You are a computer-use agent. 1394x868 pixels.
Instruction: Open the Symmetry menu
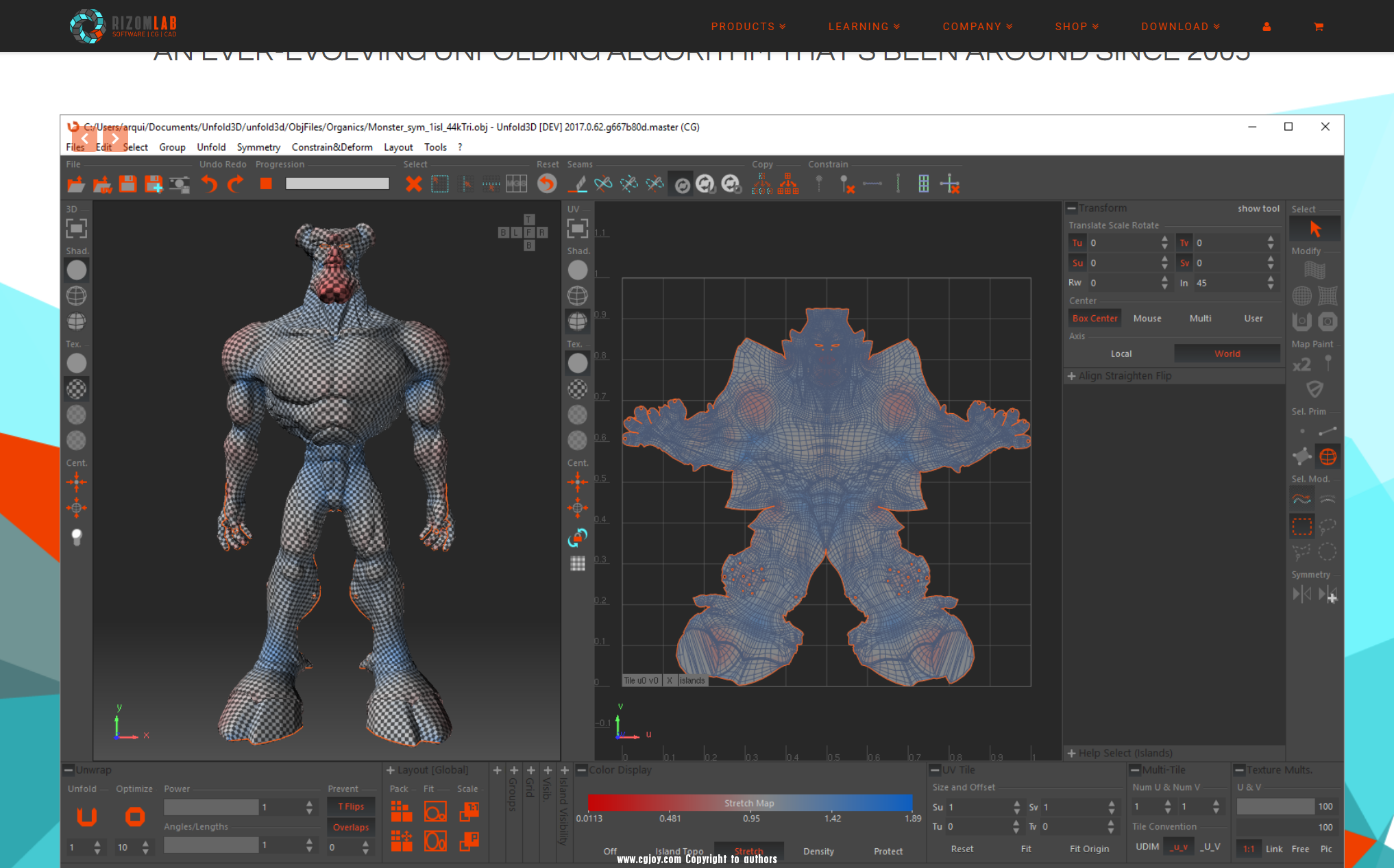pos(258,147)
